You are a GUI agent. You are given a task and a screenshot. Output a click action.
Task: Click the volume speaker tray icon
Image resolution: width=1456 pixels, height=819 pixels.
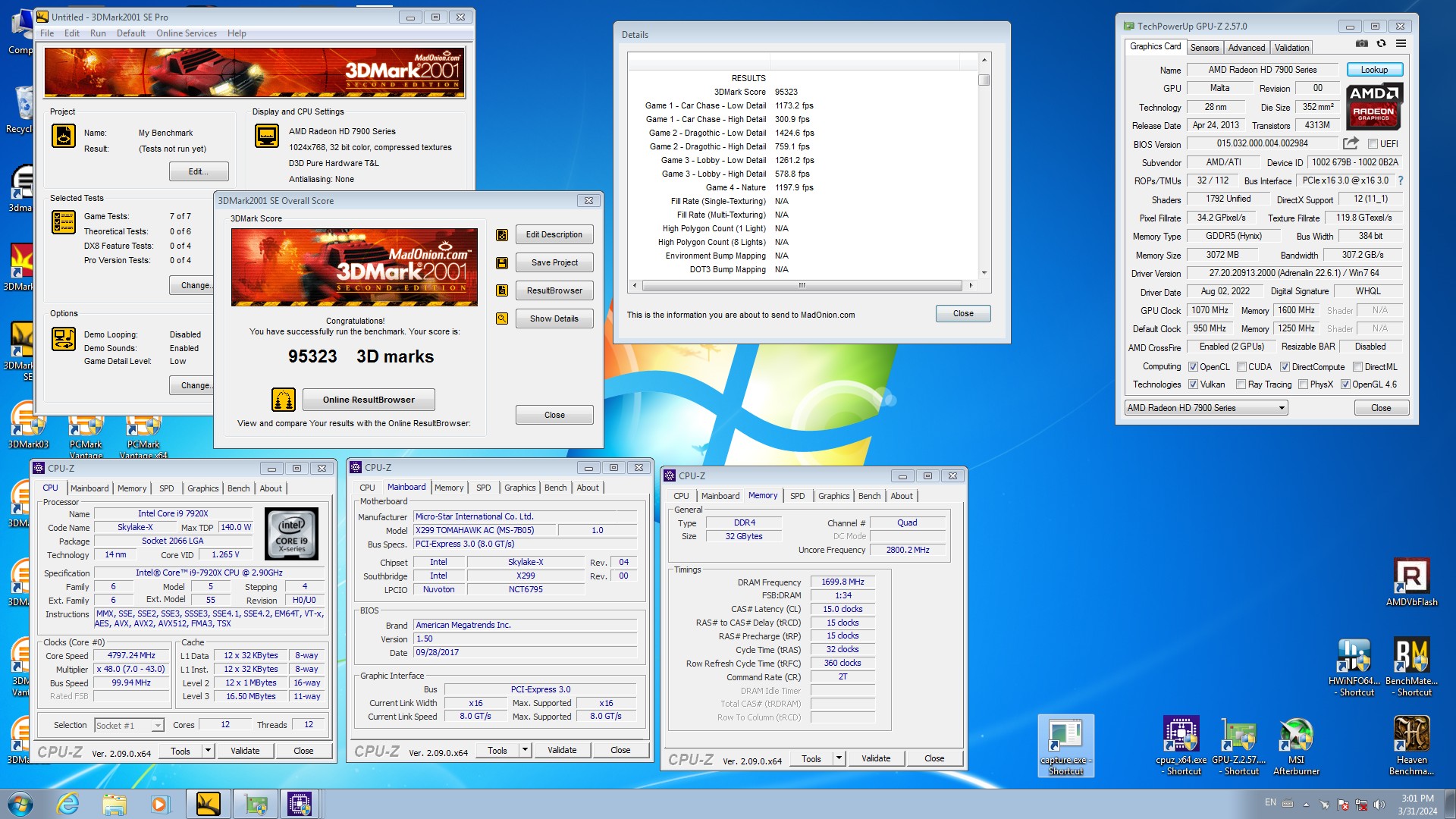coord(1379,805)
